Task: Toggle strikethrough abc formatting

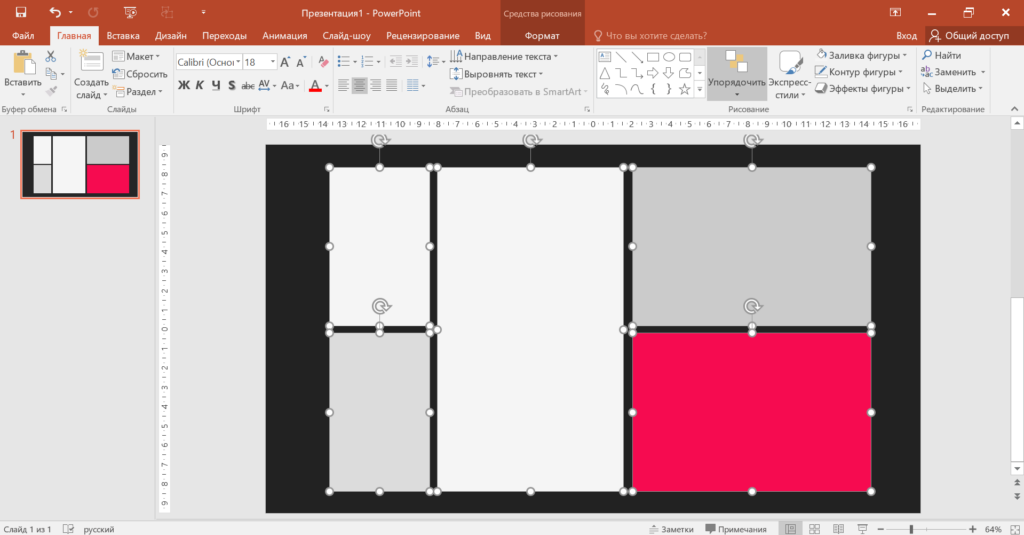Action: [248, 86]
